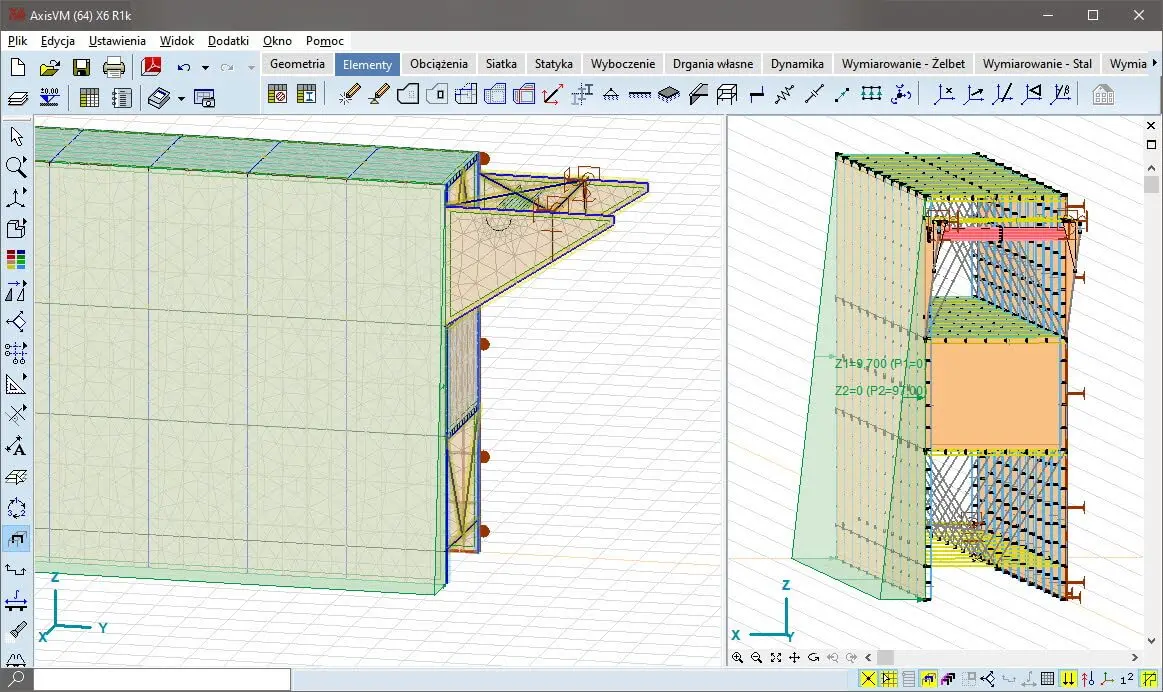Open the Widok menu
The height and width of the screenshot is (692, 1163).
pos(176,41)
